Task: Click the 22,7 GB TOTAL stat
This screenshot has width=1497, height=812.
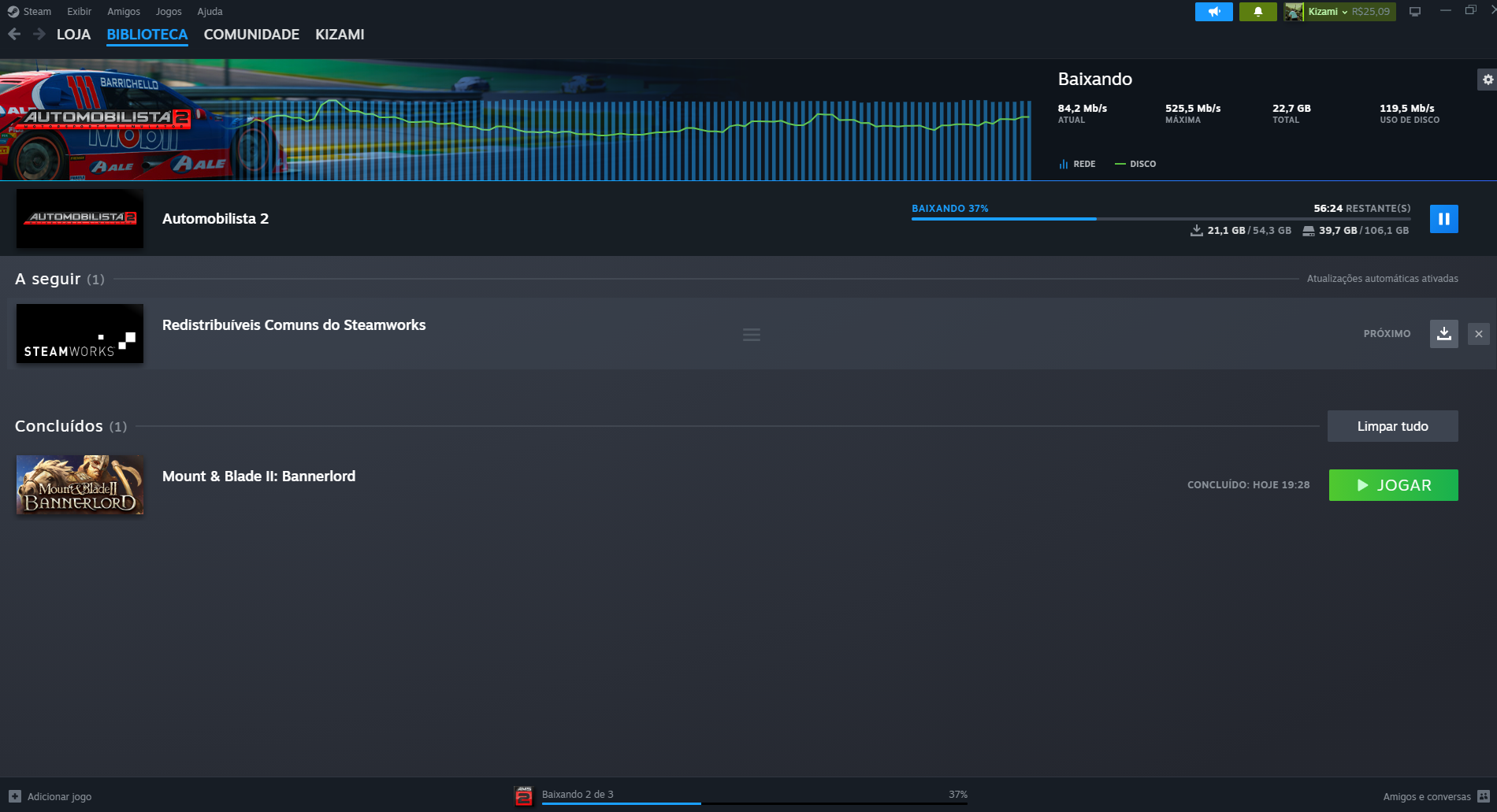Action: pos(1291,113)
